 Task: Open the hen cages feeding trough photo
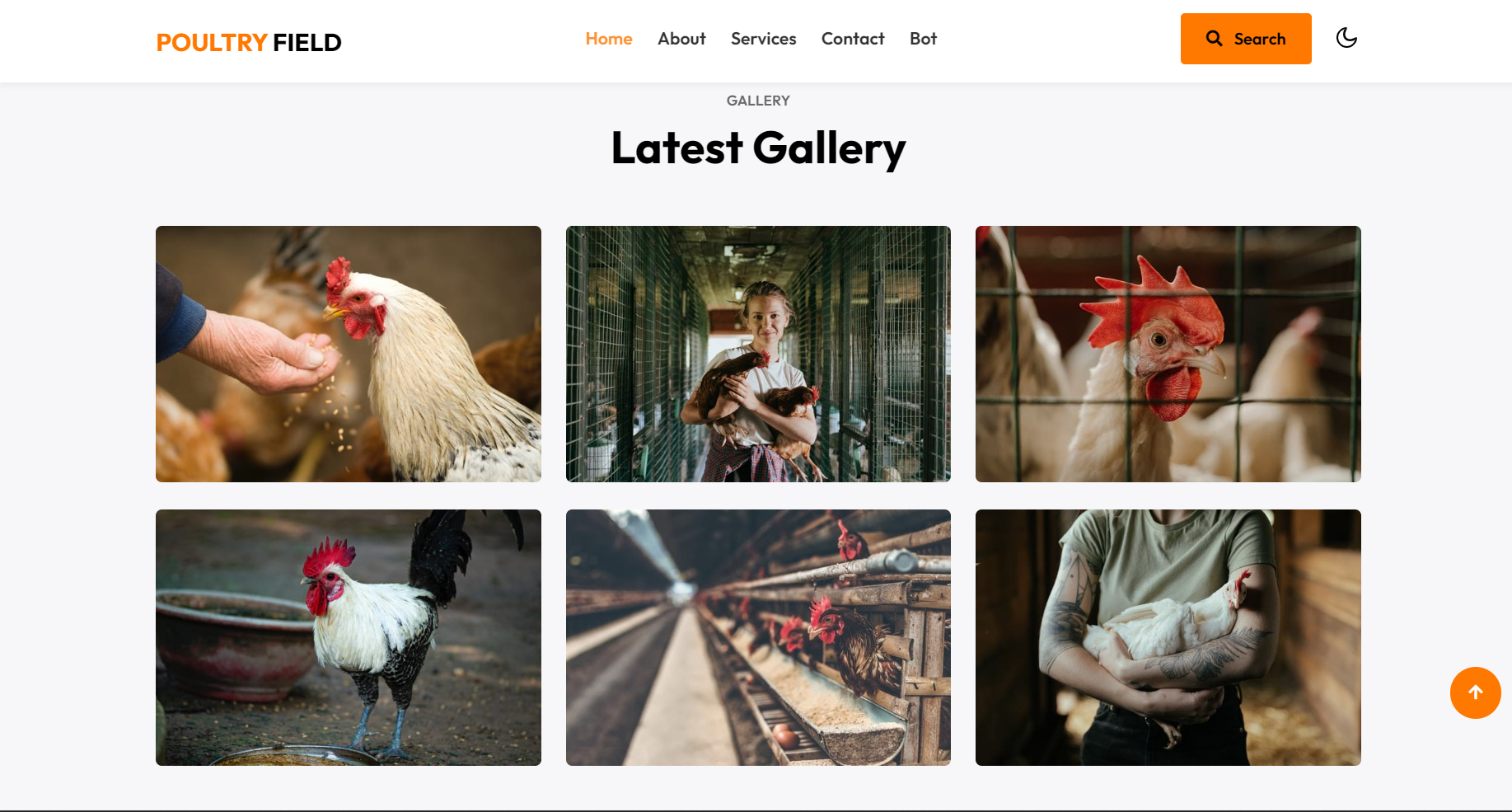pos(758,637)
